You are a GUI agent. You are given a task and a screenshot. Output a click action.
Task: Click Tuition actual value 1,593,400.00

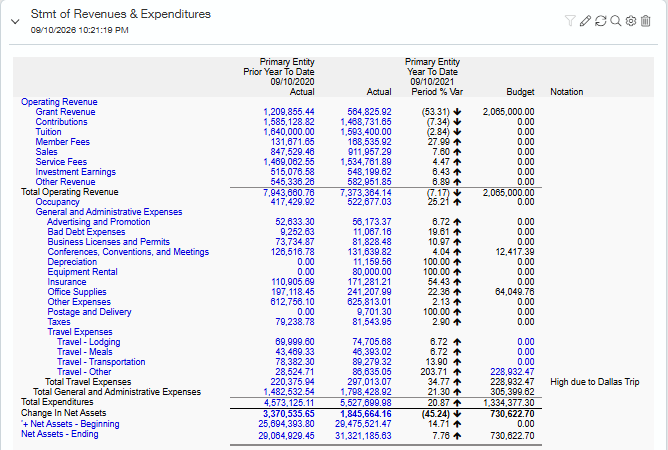366,132
